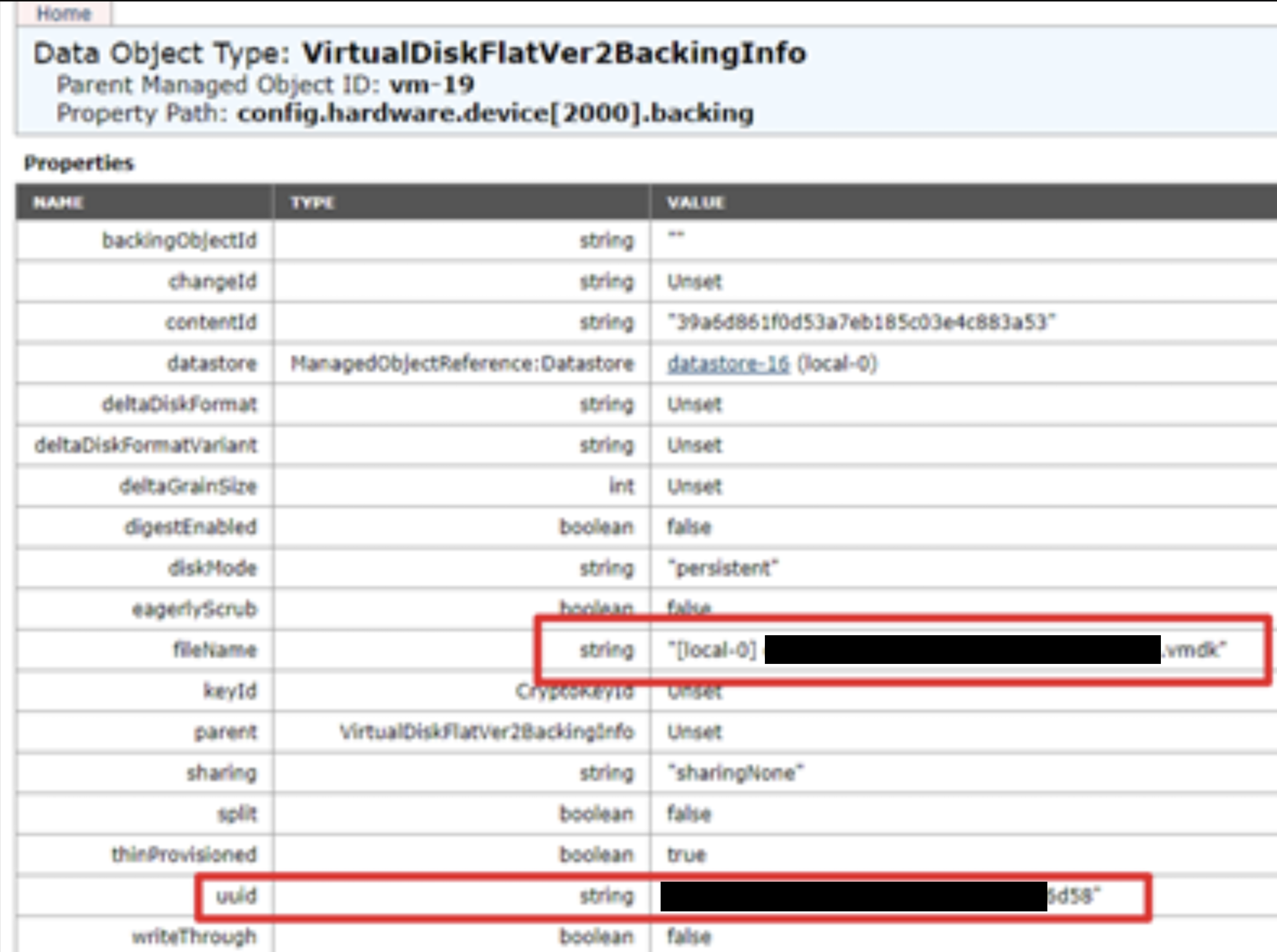
Task: Click the Properties section heading
Action: click(x=79, y=163)
